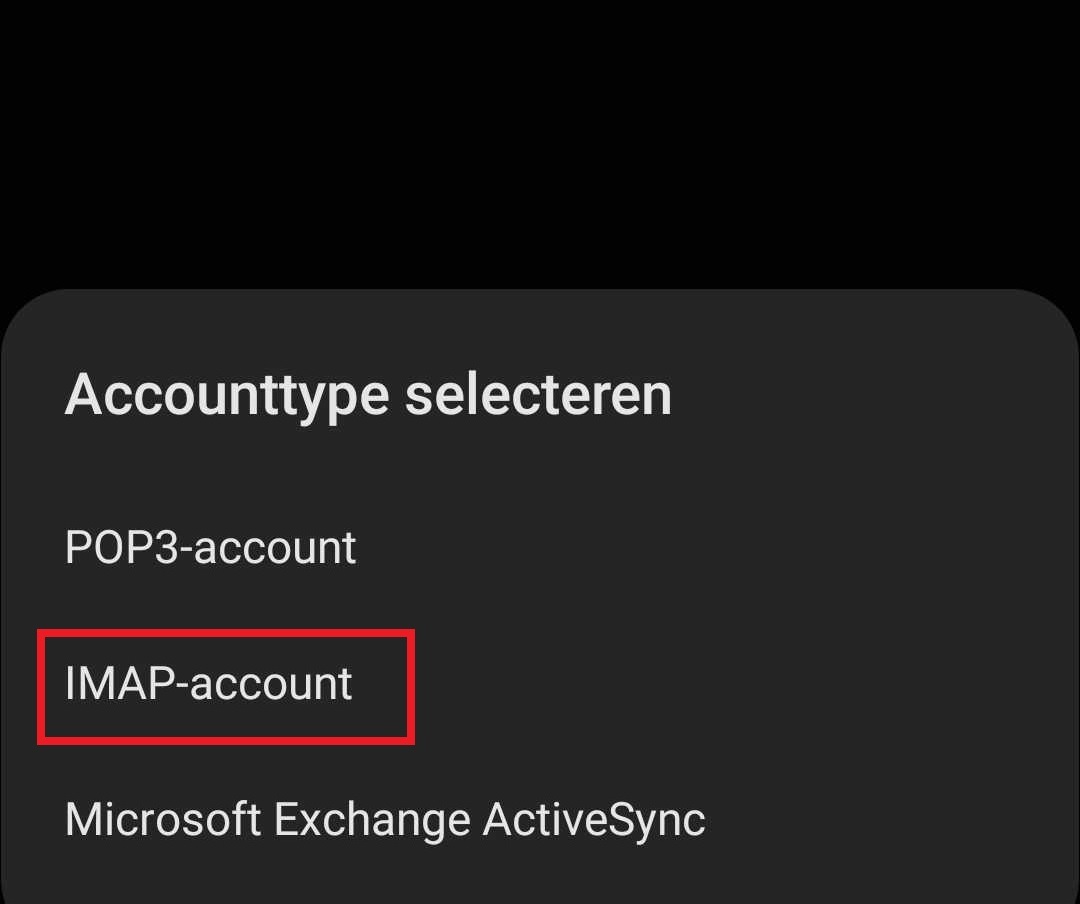The width and height of the screenshot is (1080, 904).
Task: Click the 'Accounttype selecteren' heading
Action: (368, 395)
